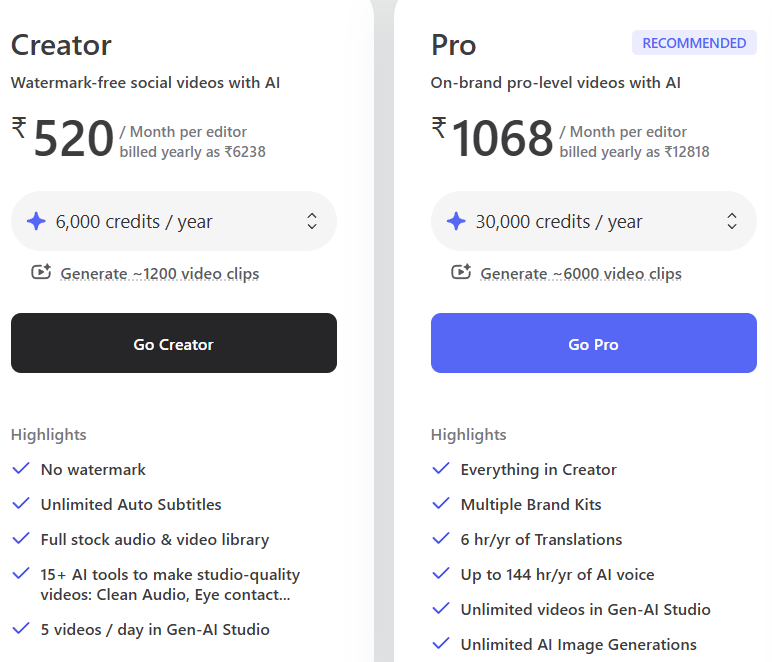This screenshot has height=662, width=772.
Task: Click the sparkle icon beside 30,000 credits
Action: pyautogui.click(x=457, y=221)
